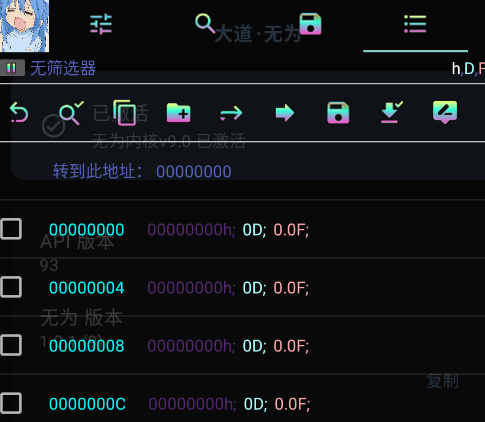The height and width of the screenshot is (422, 485).
Task: Check the box for address 00000008
Action: click(x=11, y=345)
